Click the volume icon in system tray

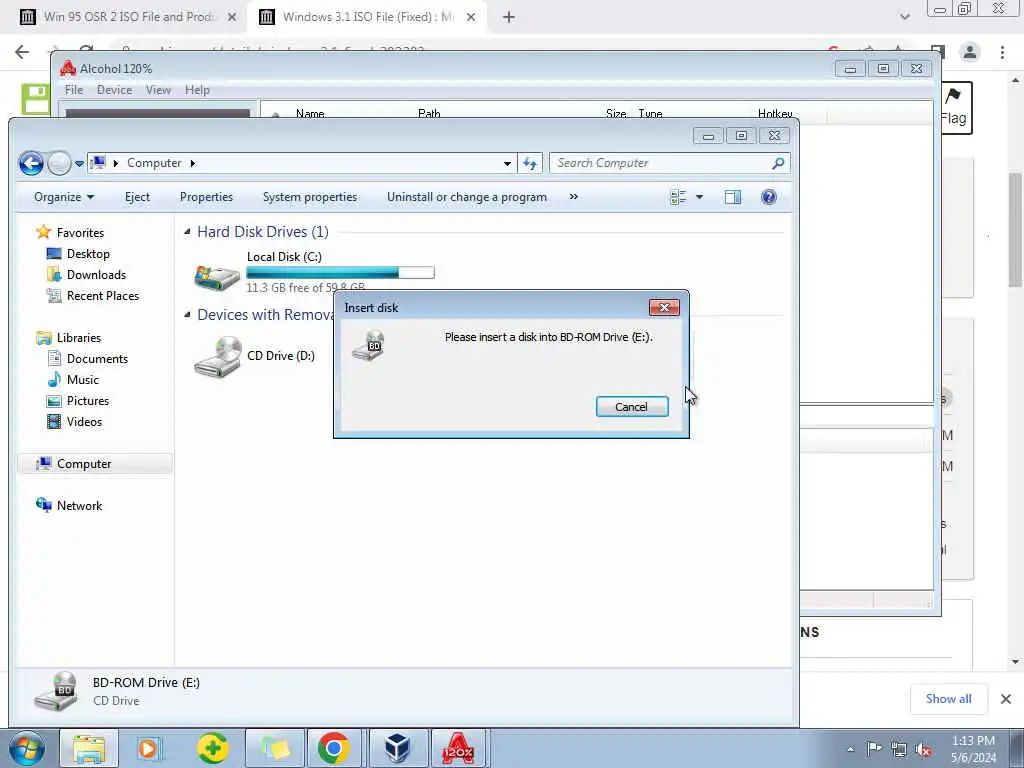(x=923, y=749)
